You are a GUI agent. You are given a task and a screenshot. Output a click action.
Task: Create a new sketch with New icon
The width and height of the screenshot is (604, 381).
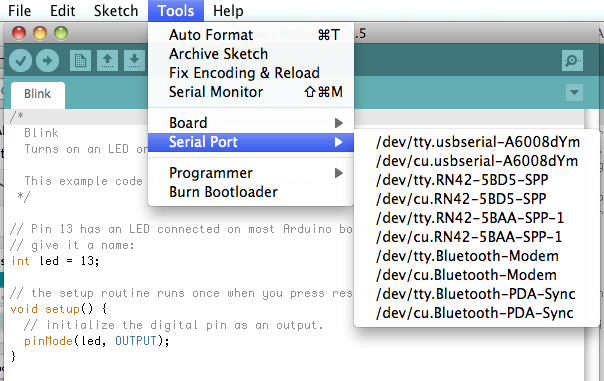click(x=81, y=60)
